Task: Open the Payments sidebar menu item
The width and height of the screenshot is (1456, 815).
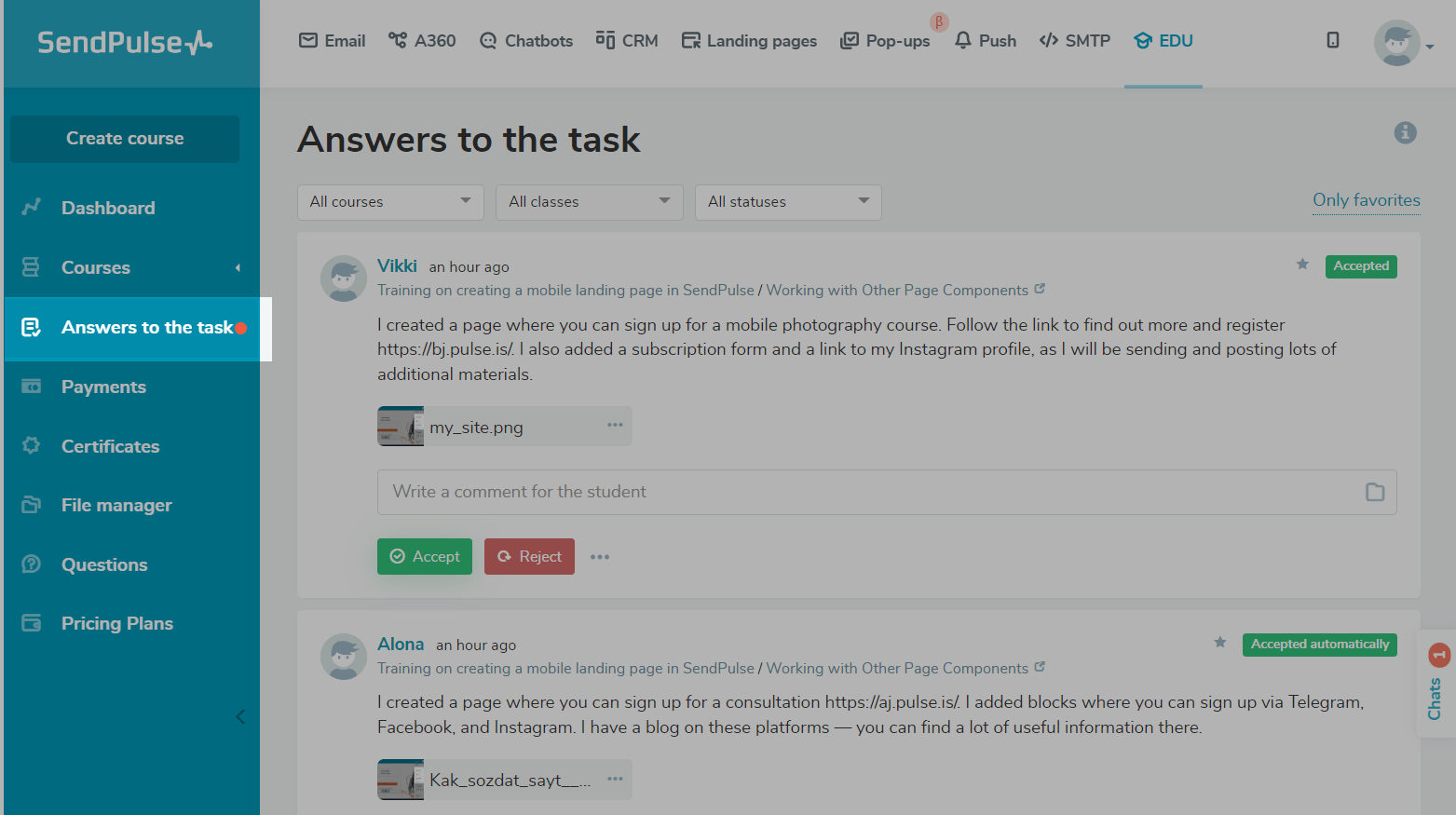Action: pos(103,387)
